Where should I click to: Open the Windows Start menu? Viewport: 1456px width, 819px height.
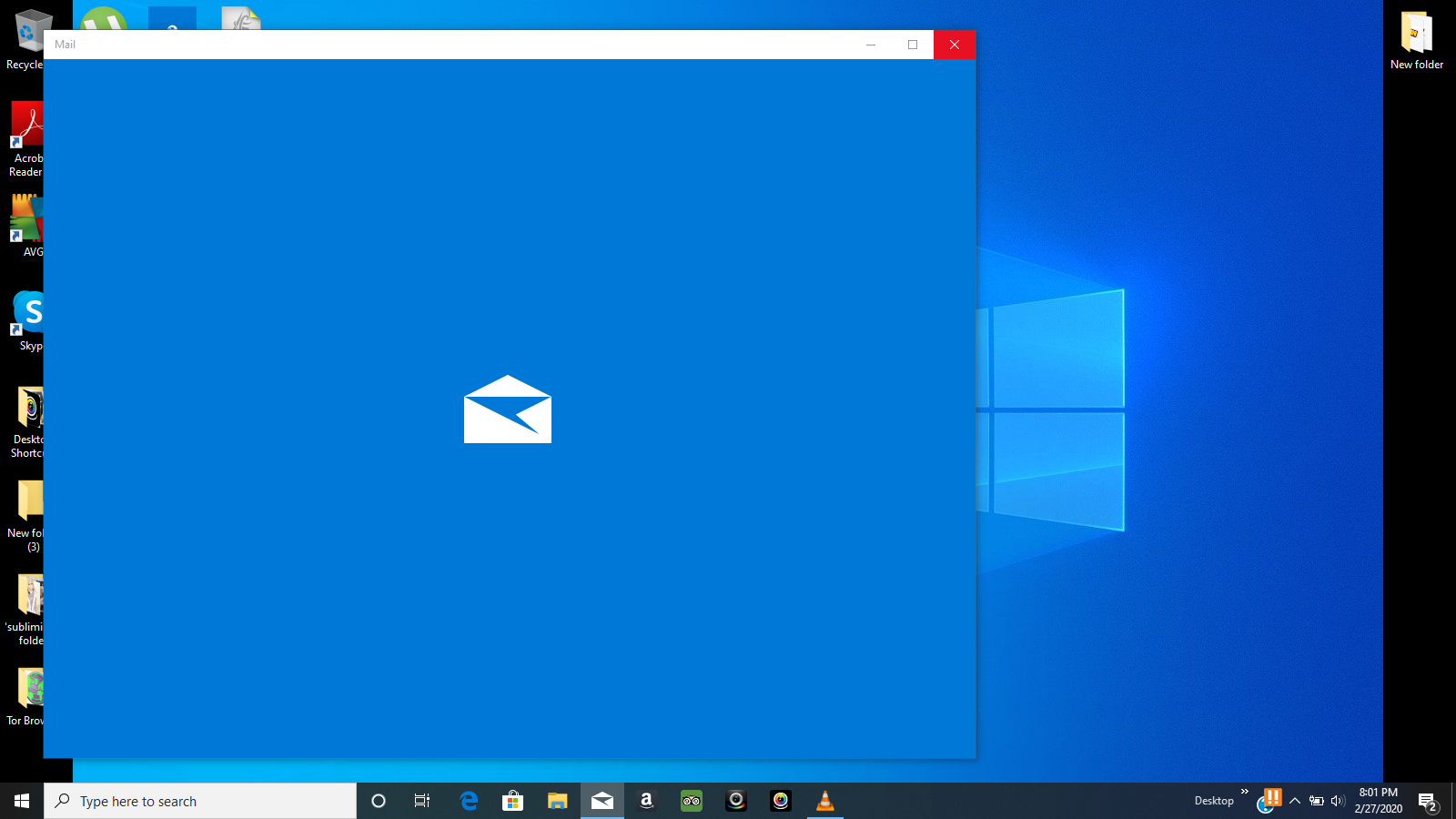22,801
